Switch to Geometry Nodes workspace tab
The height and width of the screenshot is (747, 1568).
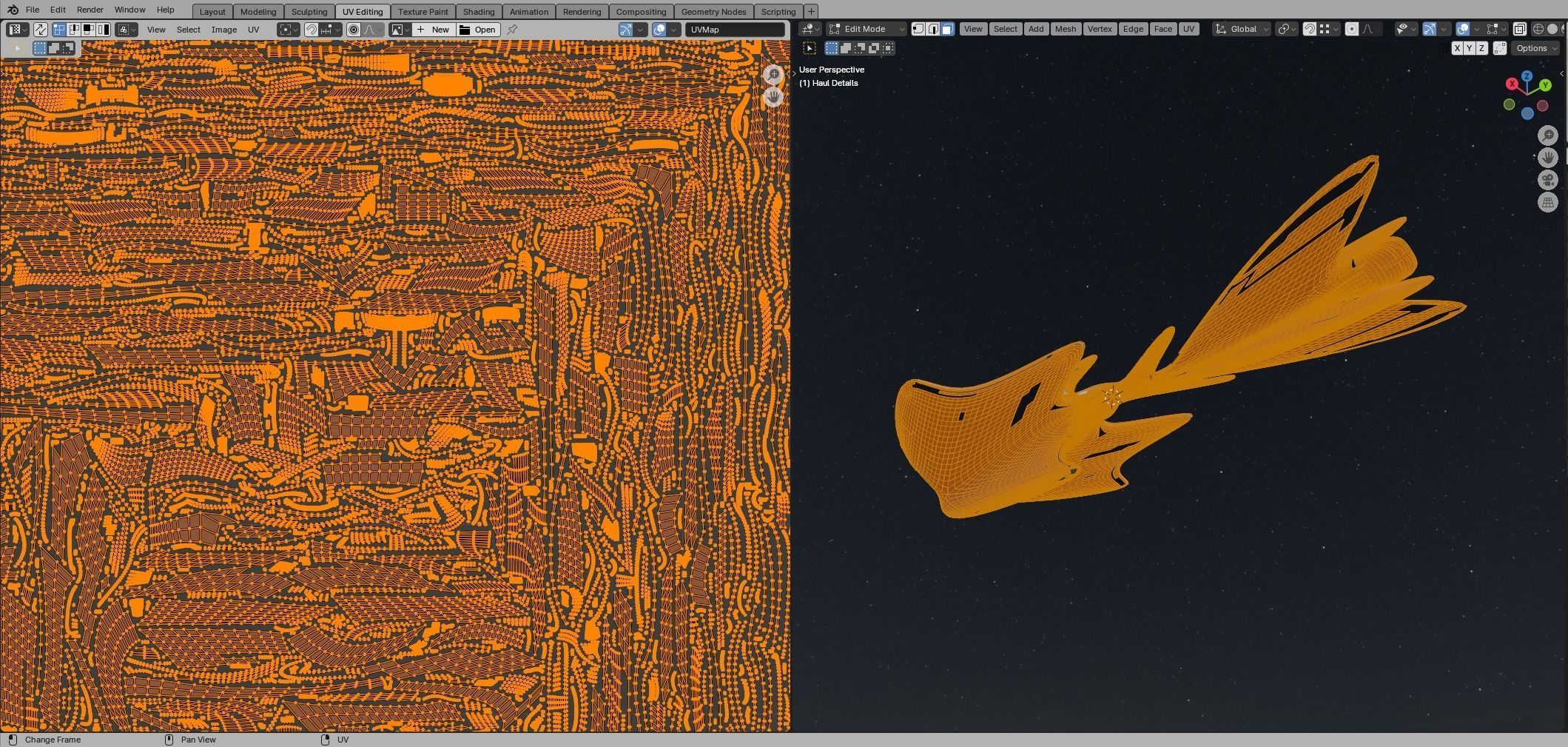(713, 12)
